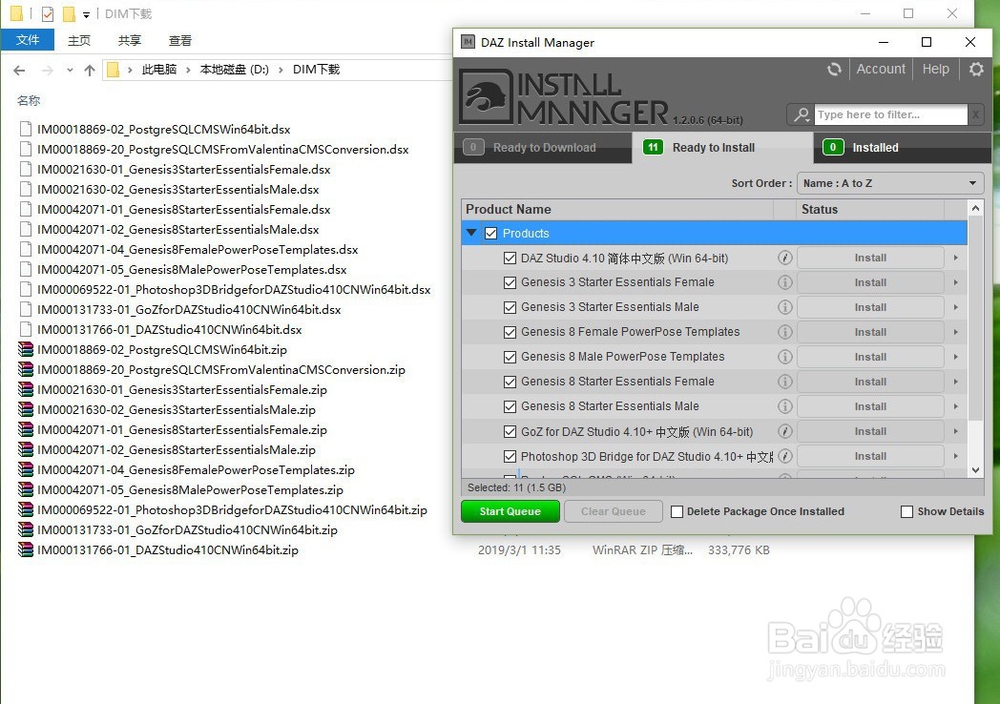
Task: Uncheck DAZ Studio 4.10 package checkbox
Action: (510, 258)
